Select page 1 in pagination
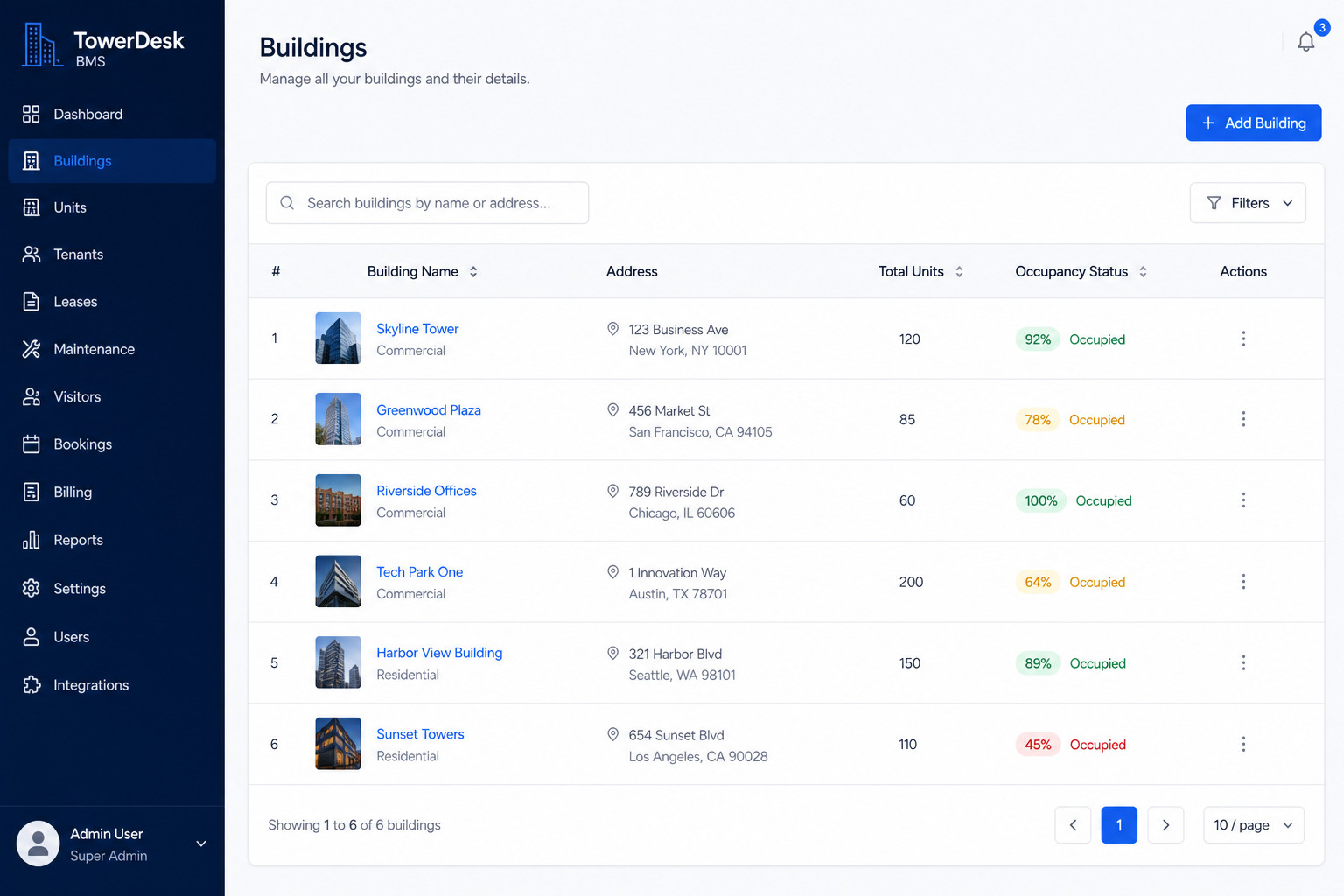1344x896 pixels. 1119,825
